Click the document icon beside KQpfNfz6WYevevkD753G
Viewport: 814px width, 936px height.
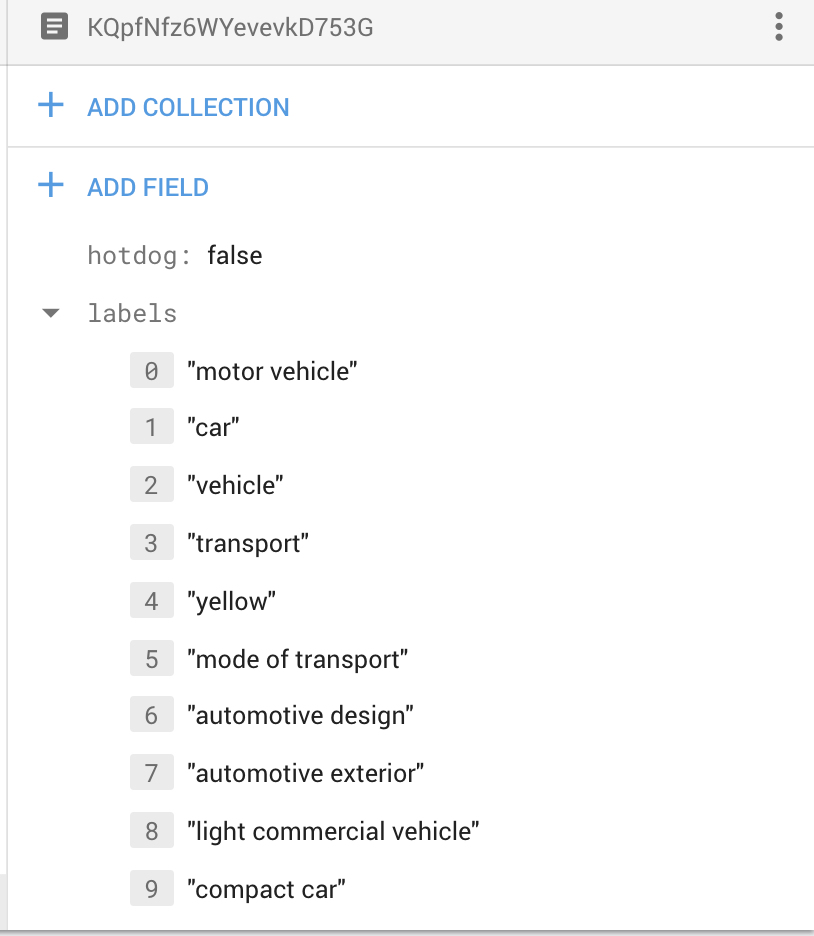(x=55, y=27)
